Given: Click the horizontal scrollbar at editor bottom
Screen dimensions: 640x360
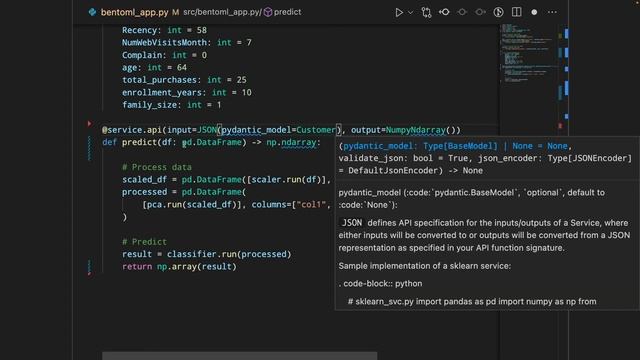Looking at the screenshot, I should pyautogui.click(x=240, y=356).
